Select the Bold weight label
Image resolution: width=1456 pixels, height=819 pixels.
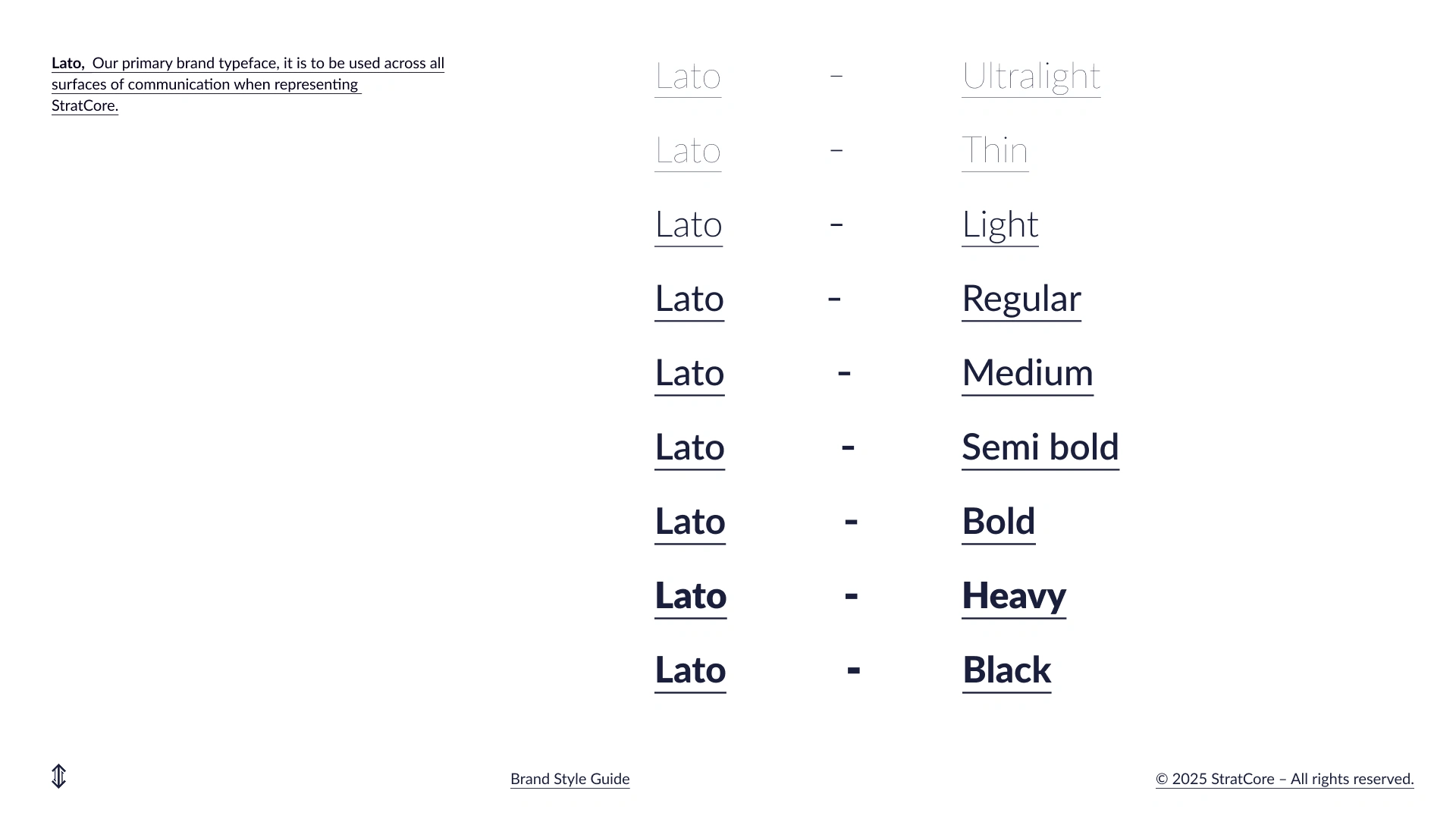coord(999,522)
